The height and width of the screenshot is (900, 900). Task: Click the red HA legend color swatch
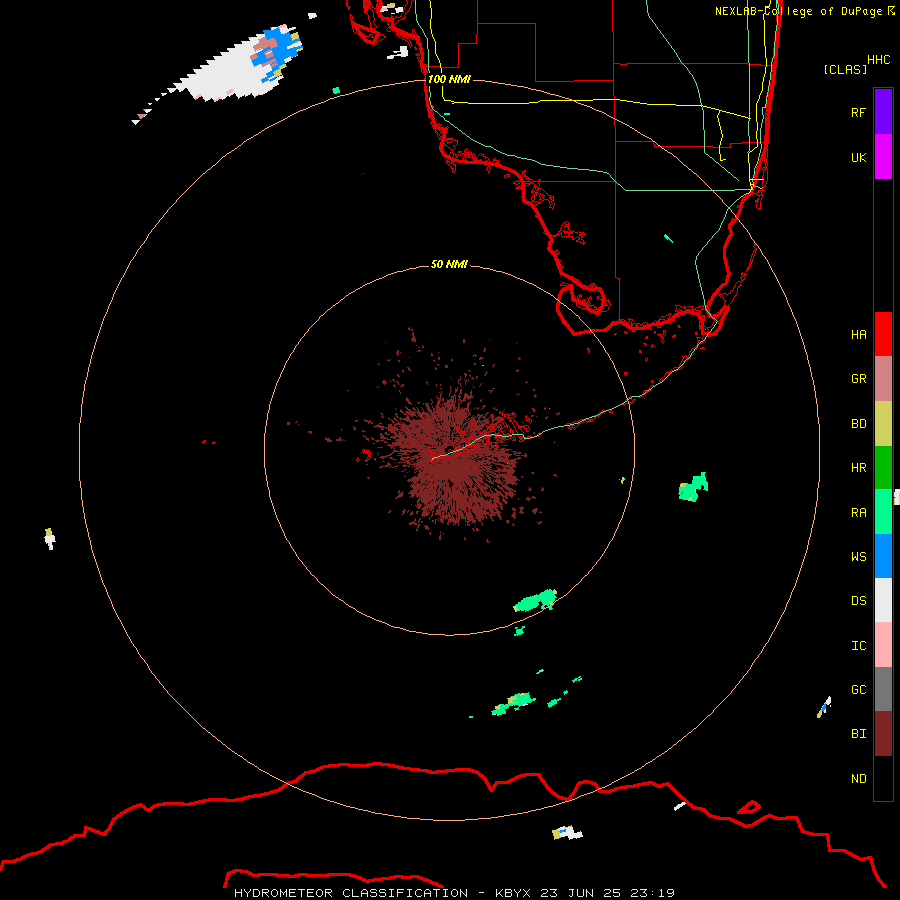(883, 334)
